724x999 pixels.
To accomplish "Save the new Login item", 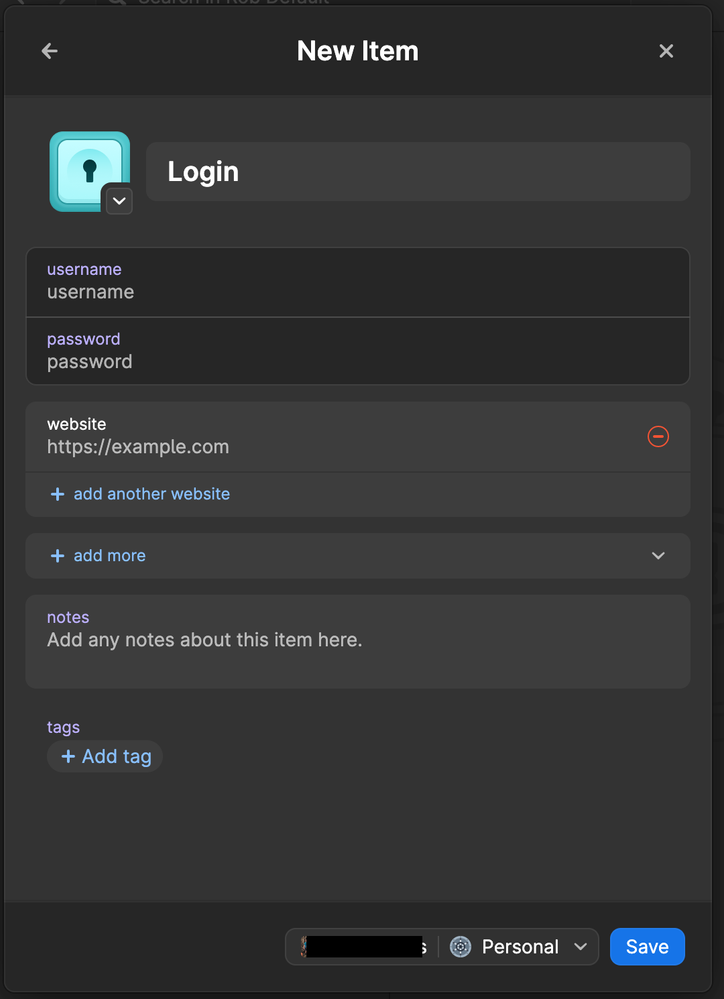I will (647, 947).
